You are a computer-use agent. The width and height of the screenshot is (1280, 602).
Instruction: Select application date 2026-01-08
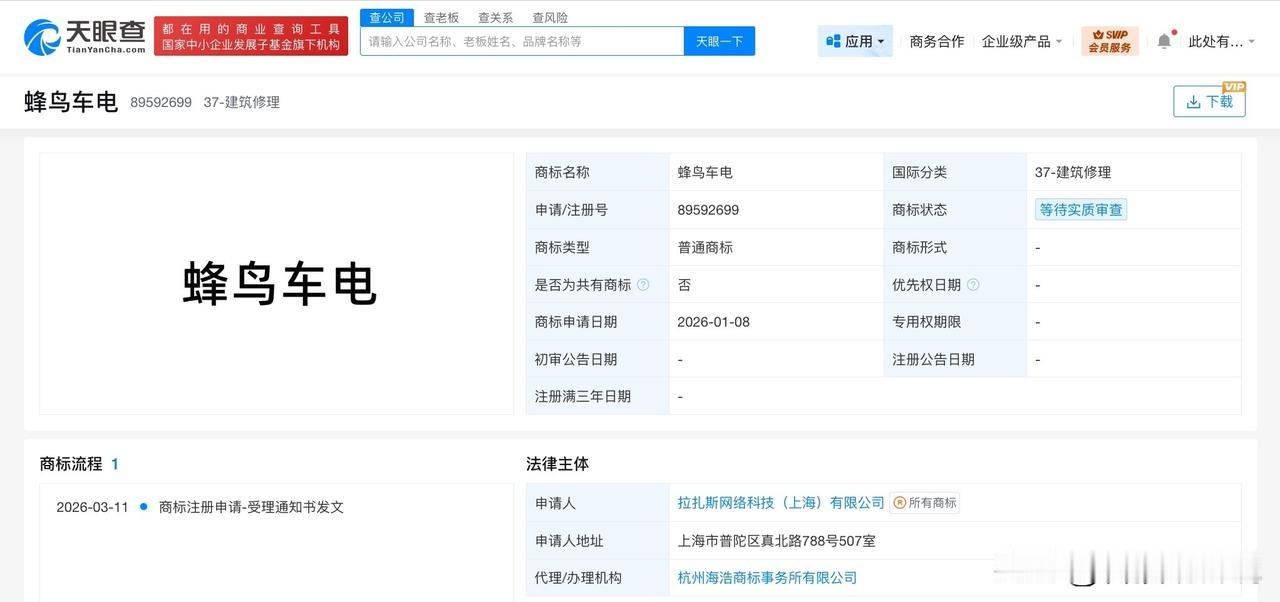pyautogui.click(x=713, y=322)
